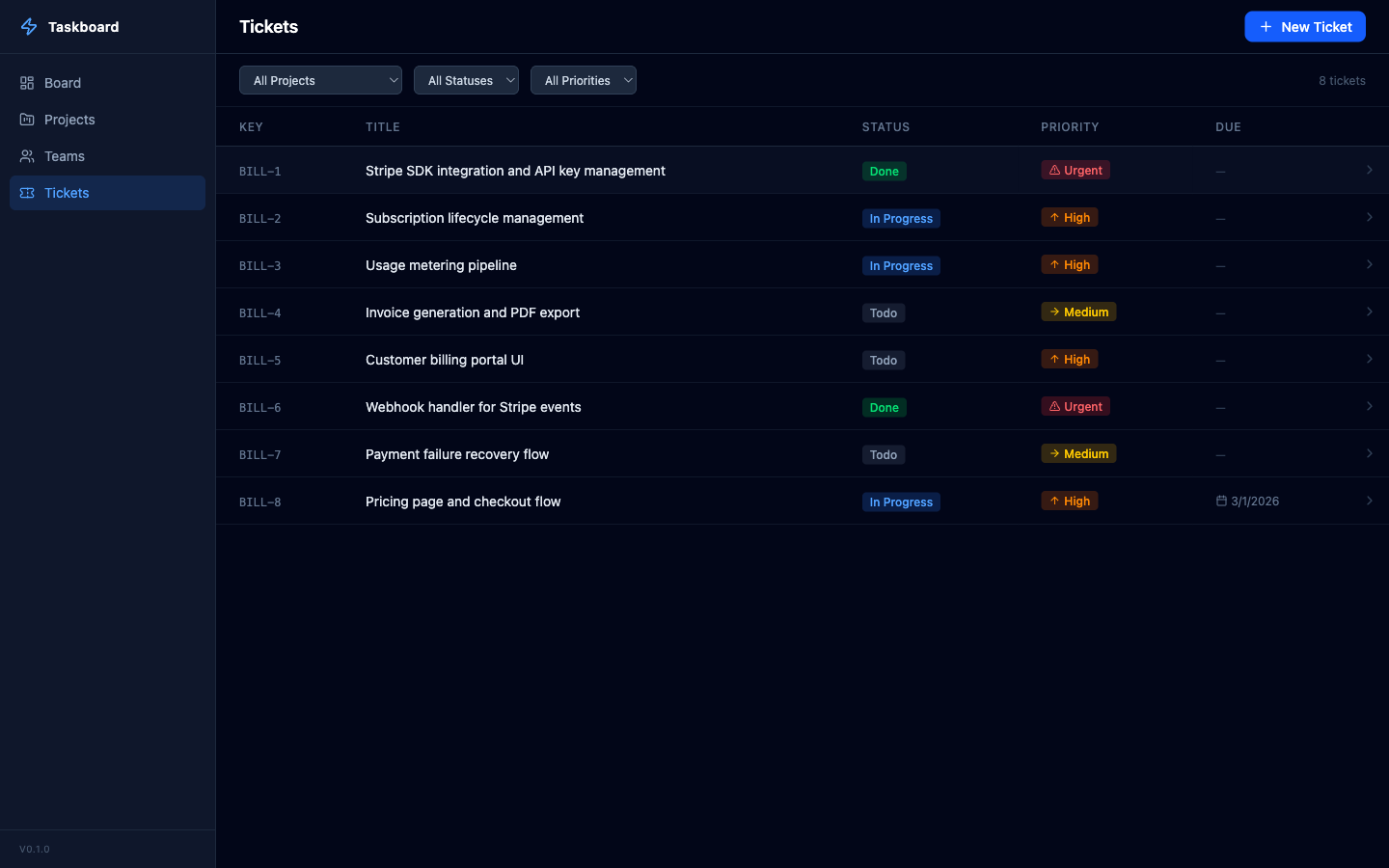Screen dimensions: 1389x868
Task: Click the Taskboard lightning bolt logo
Action: click(x=29, y=27)
